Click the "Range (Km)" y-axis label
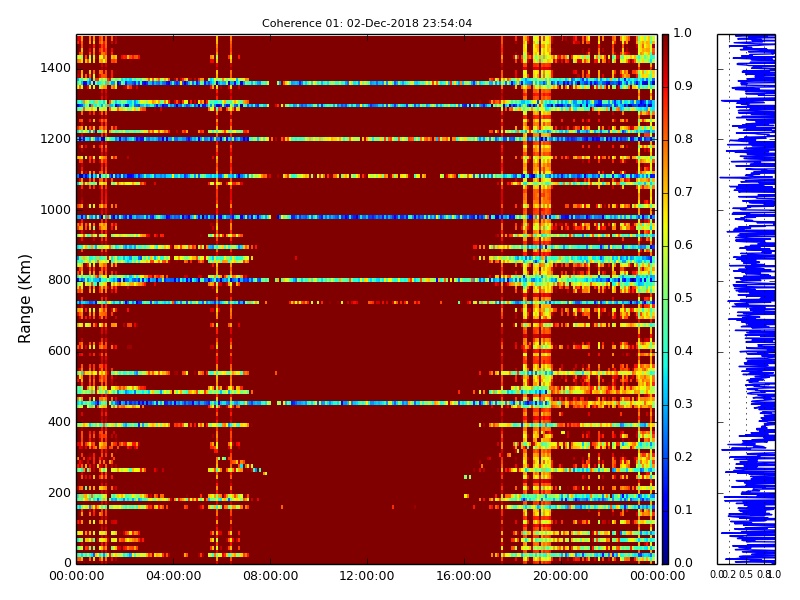800x600 pixels. (26, 298)
